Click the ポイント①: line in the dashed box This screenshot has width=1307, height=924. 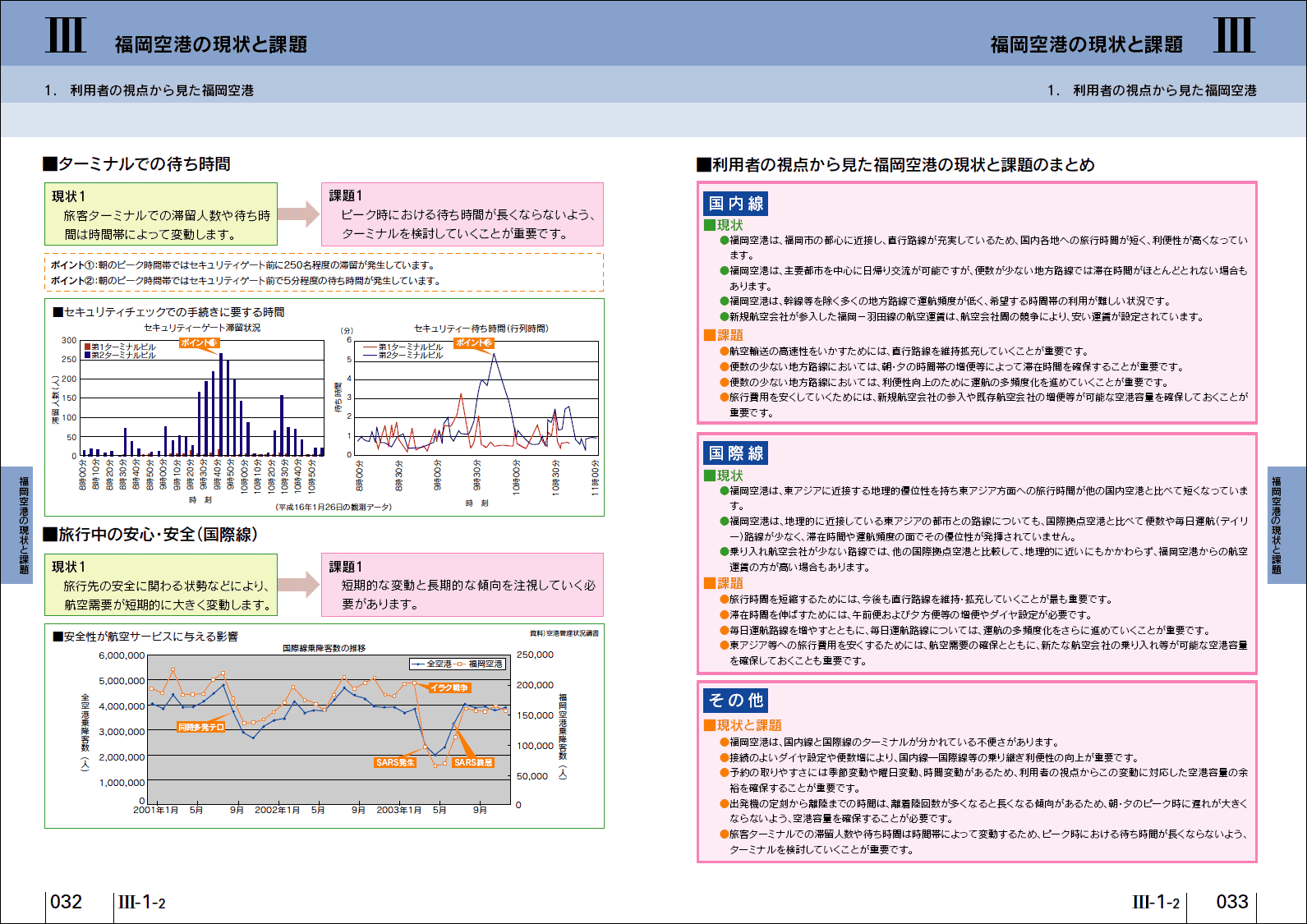[x=243, y=265]
